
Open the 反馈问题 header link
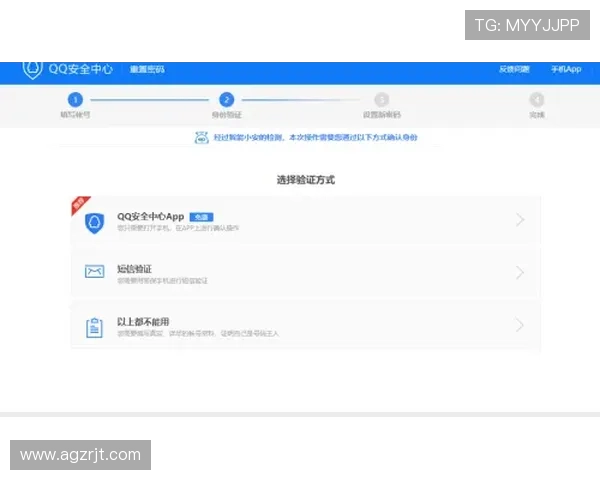pyautogui.click(x=514, y=69)
